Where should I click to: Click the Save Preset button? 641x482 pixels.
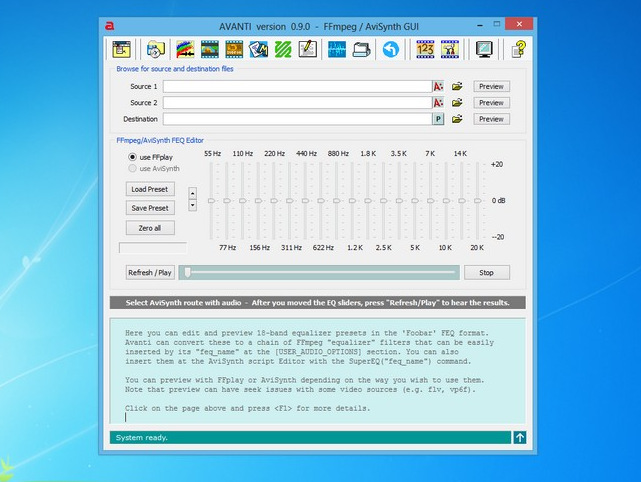[150, 208]
